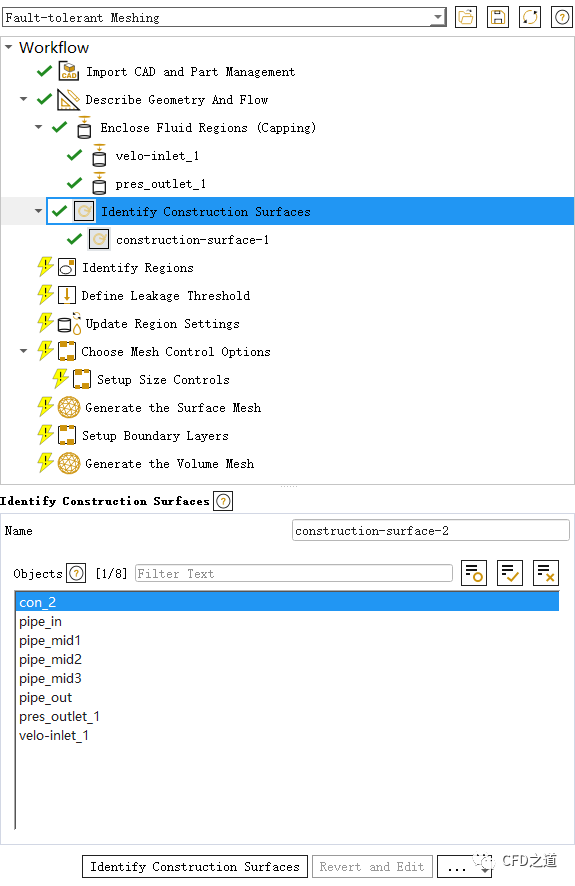575x886 pixels.
Task: Select Generate the Surface Mesh task
Action: pos(173,408)
